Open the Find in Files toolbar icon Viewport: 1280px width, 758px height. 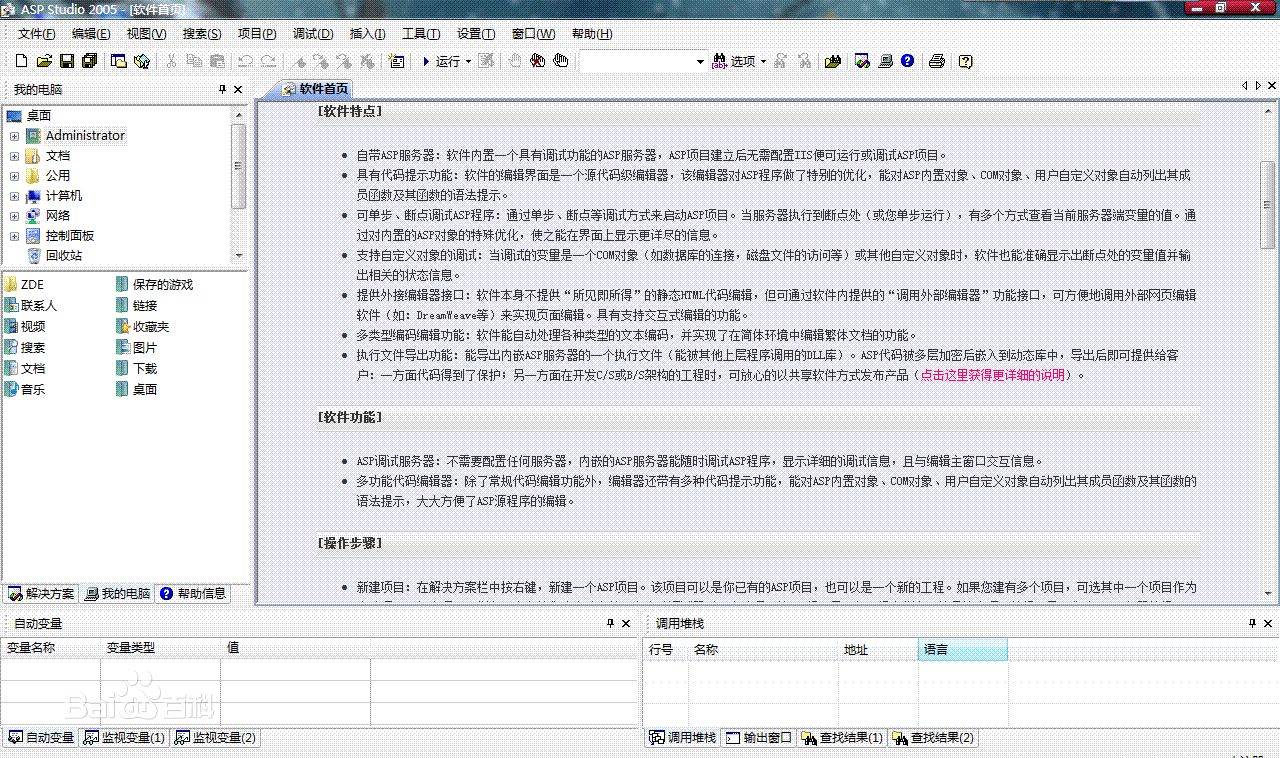click(834, 61)
